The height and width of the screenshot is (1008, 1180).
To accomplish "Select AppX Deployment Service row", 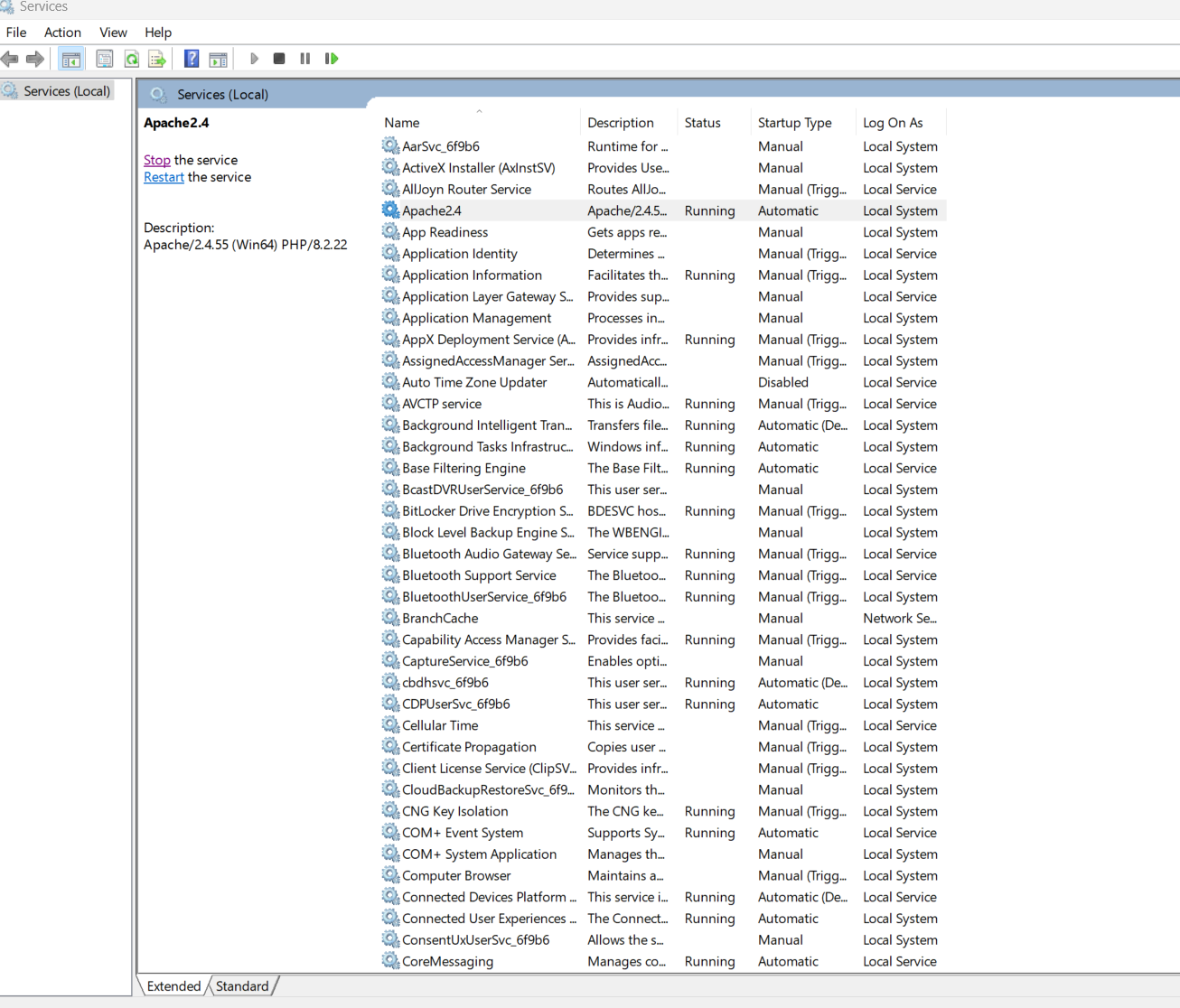I will tap(662, 340).
